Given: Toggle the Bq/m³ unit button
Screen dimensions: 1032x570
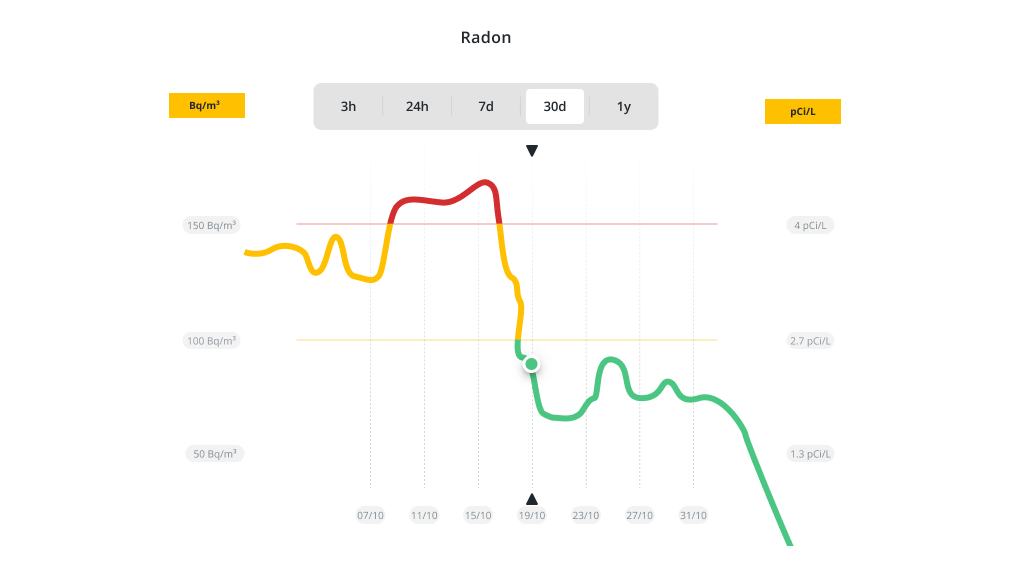Looking at the screenshot, I should coord(207,105).
